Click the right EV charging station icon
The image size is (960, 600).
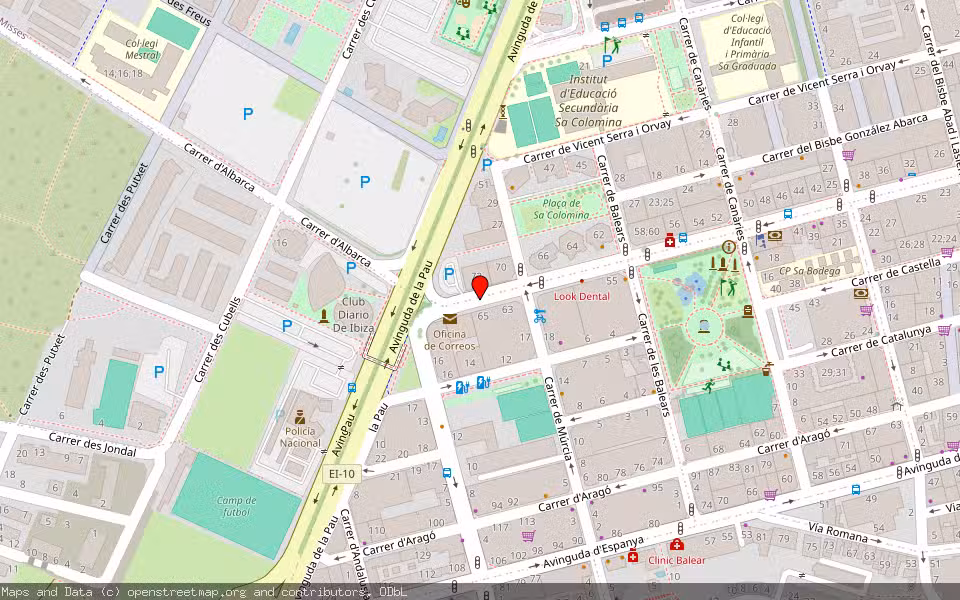pos(484,382)
